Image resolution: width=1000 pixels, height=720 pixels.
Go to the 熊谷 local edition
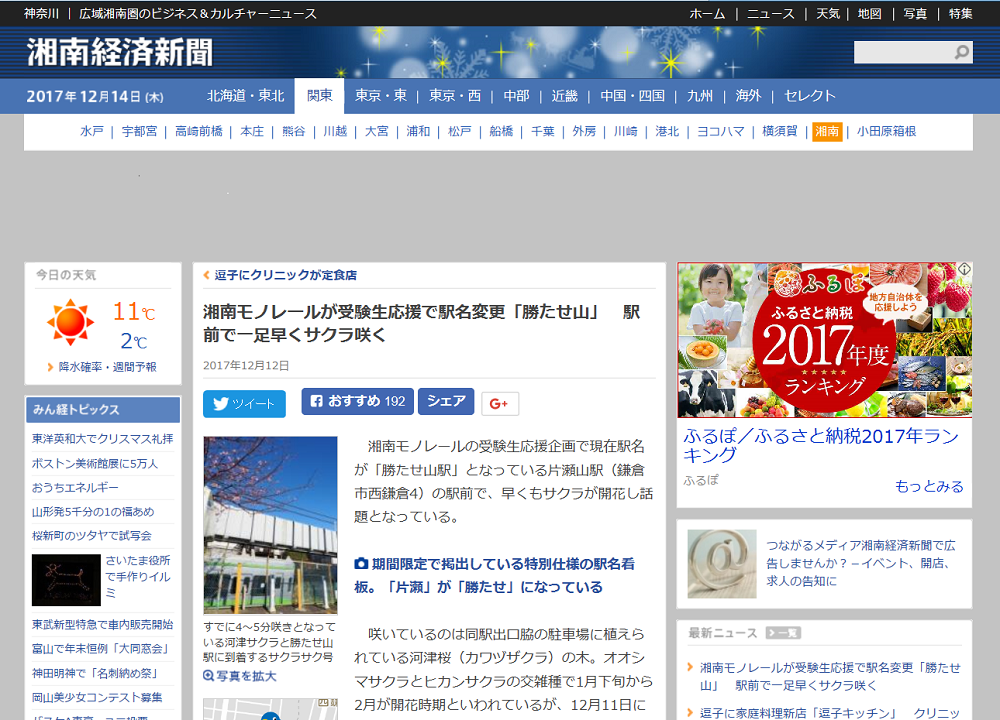click(x=293, y=131)
